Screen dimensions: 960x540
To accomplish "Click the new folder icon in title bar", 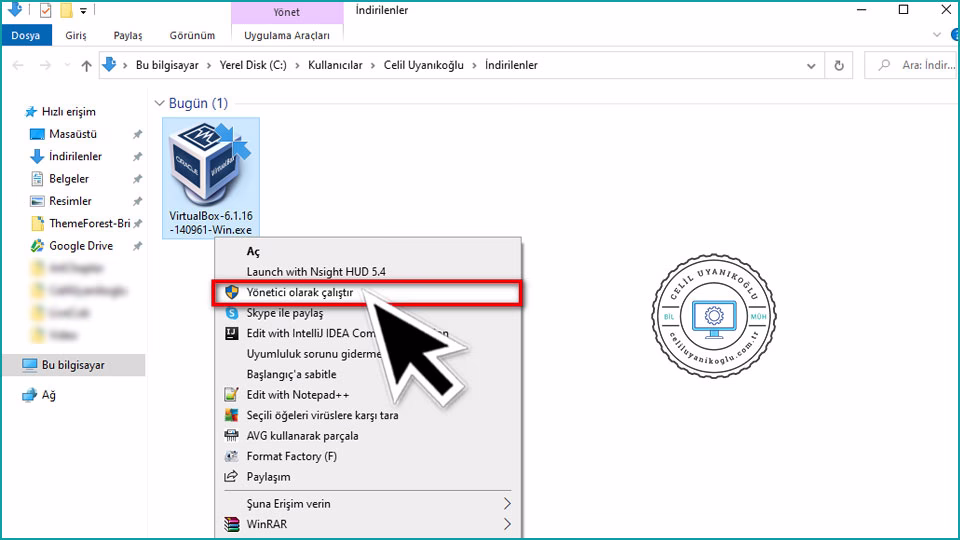I will [x=67, y=10].
